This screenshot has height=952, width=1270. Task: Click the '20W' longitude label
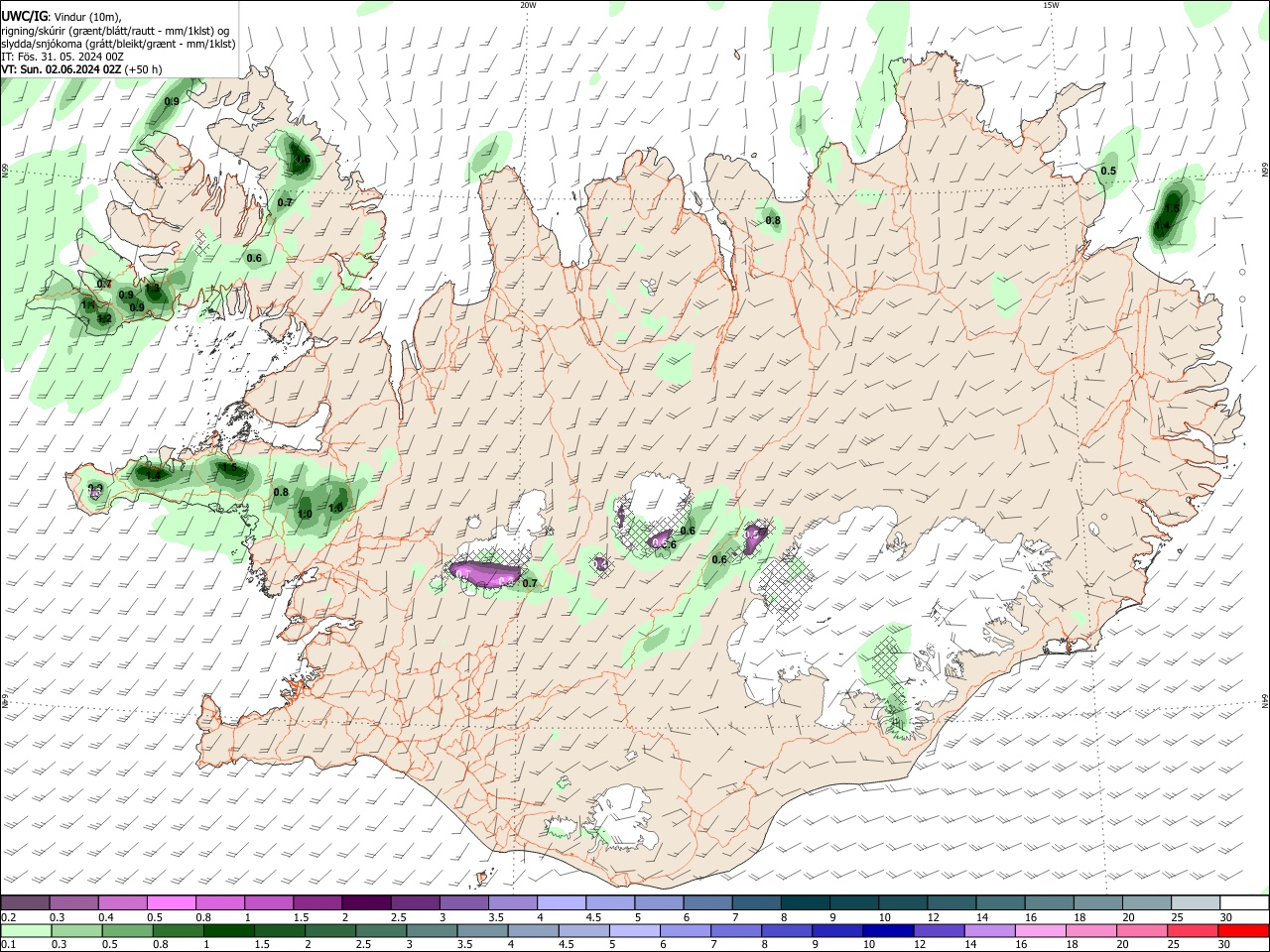(x=528, y=5)
